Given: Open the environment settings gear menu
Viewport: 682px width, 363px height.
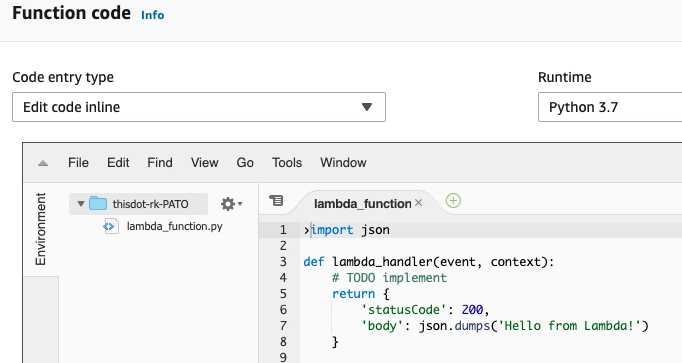Looking at the screenshot, I should [231, 204].
